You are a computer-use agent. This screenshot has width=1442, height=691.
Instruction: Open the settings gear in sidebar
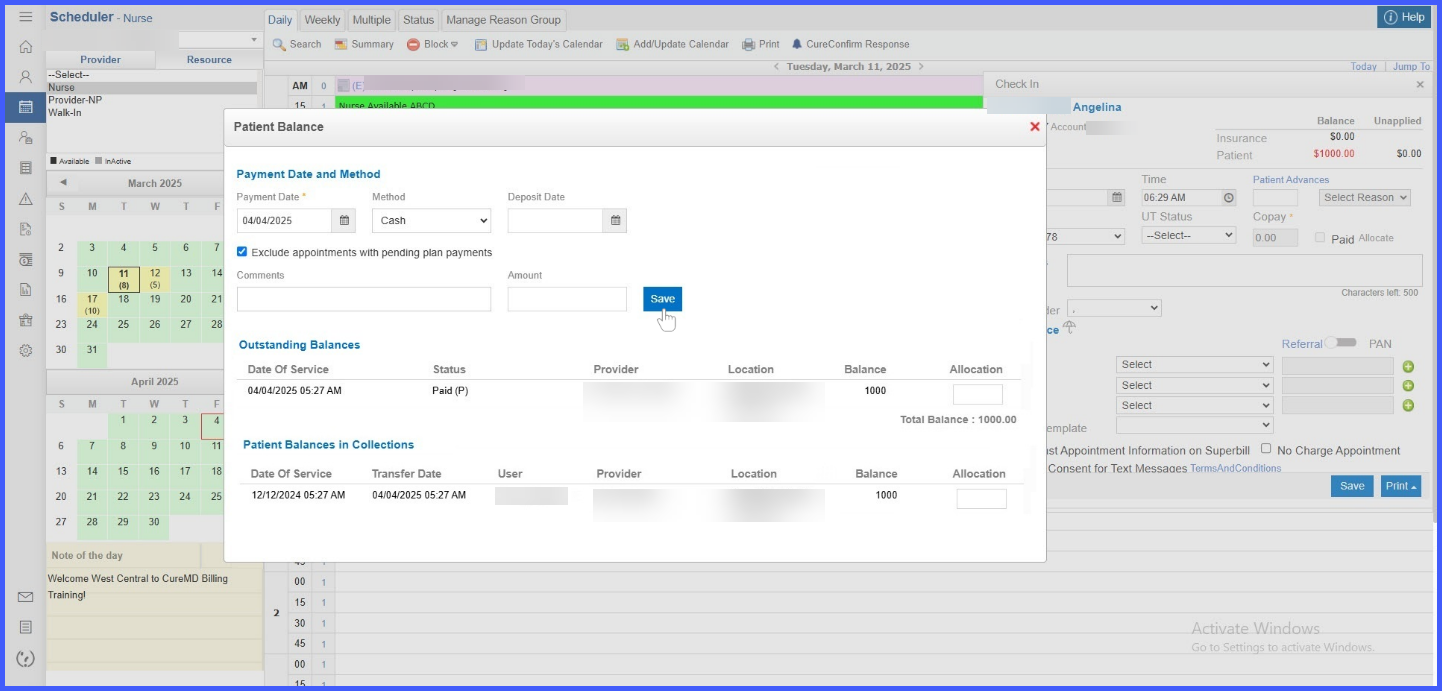click(x=26, y=351)
